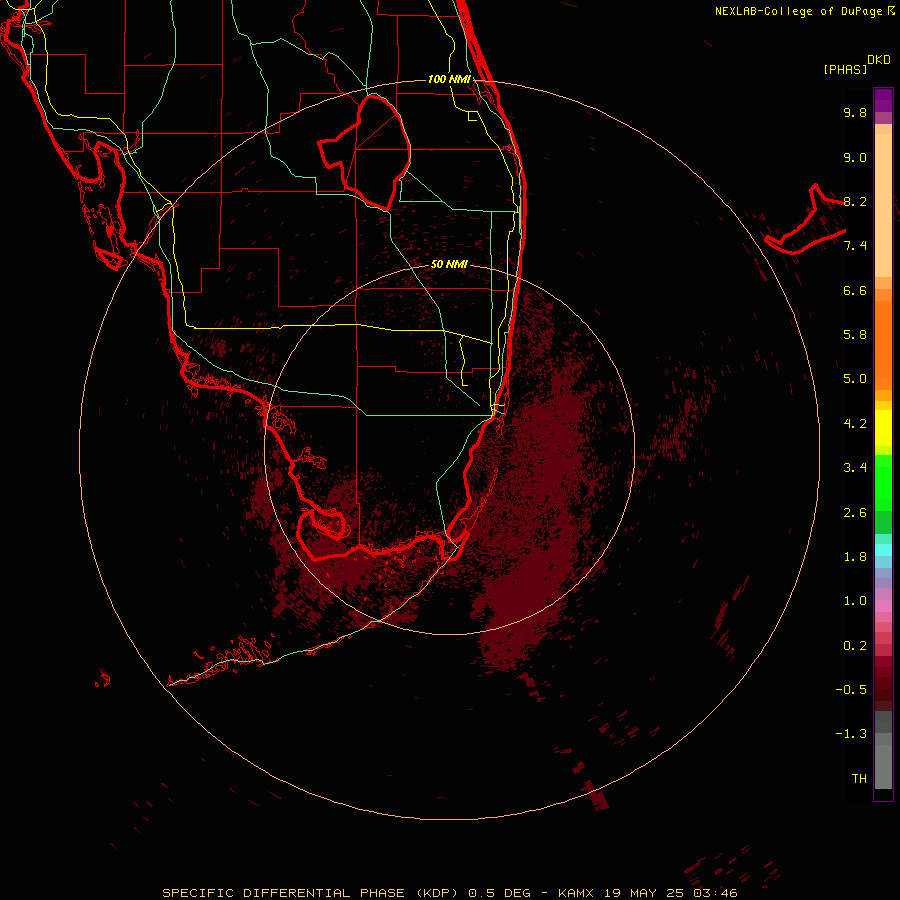Click the red island outline east of Florida
The width and height of the screenshot is (900, 900).
point(804,220)
